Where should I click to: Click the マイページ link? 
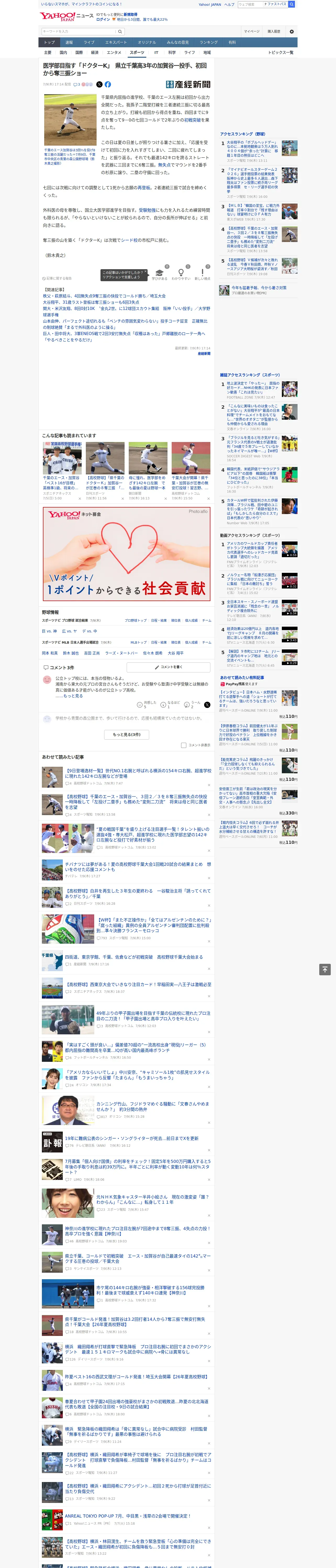(251, 32)
